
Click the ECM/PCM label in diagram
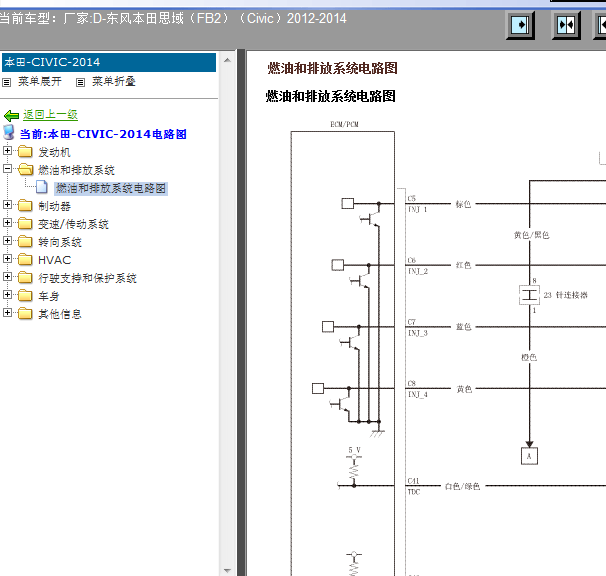point(344,124)
